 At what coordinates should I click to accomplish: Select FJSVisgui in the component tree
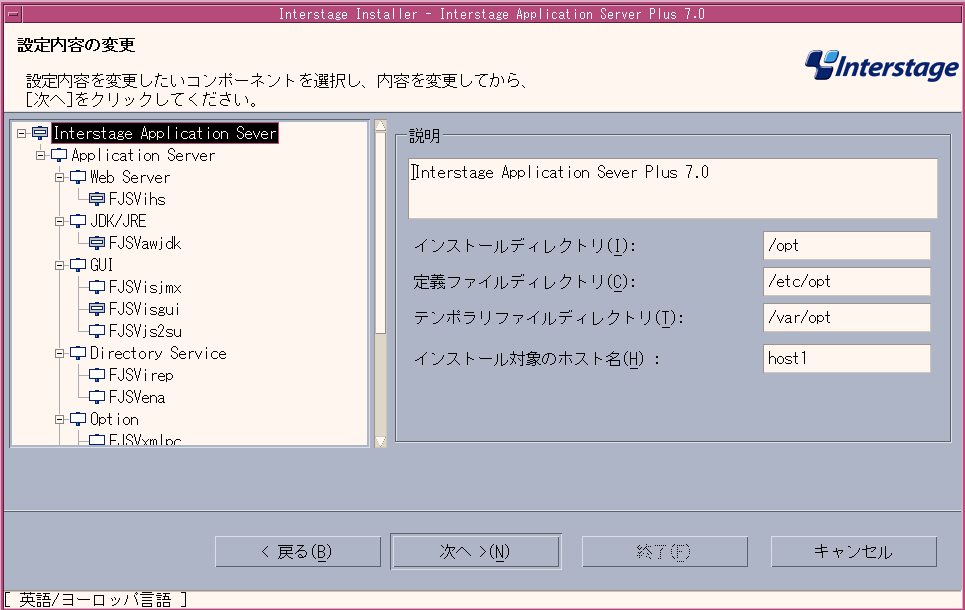coord(144,309)
